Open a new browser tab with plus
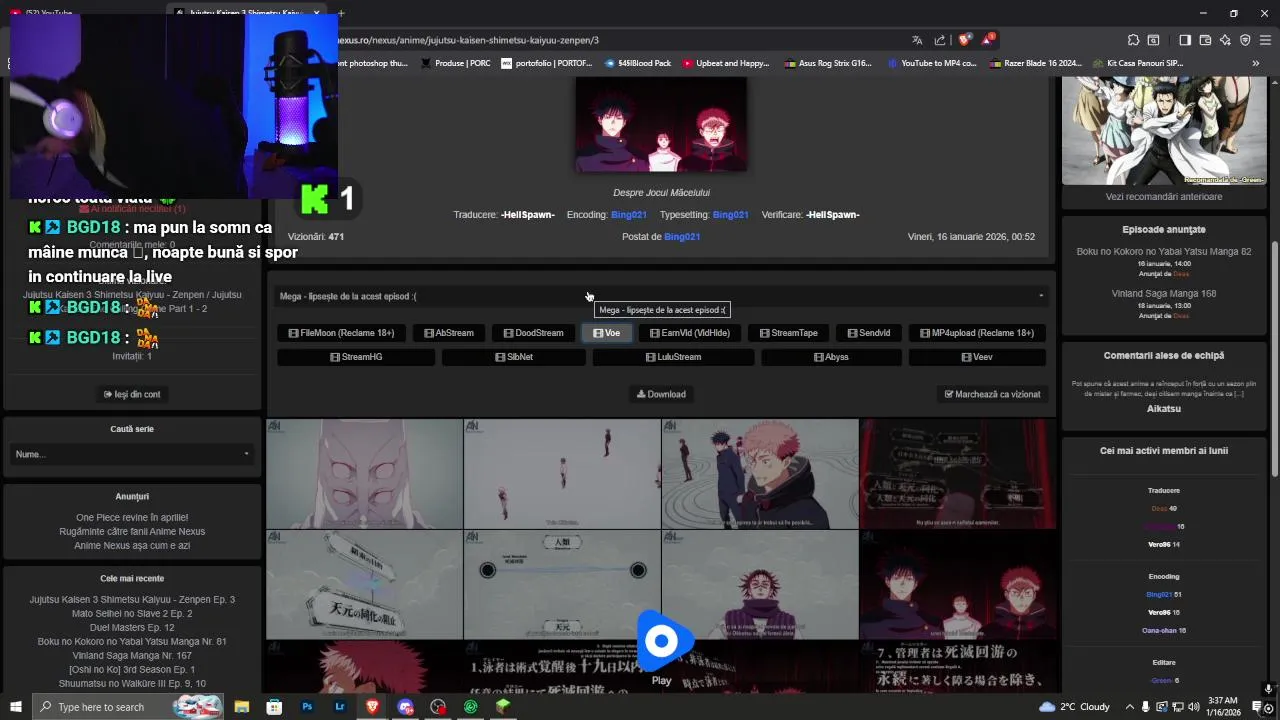Screen dimensions: 1280x720 (x=341, y=13)
